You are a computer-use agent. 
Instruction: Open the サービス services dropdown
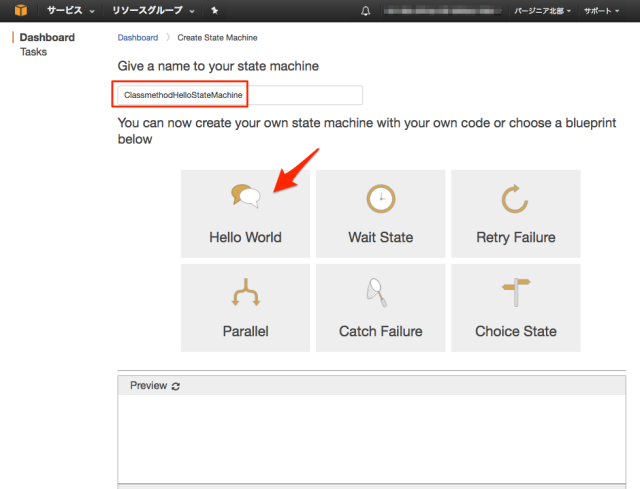point(71,11)
